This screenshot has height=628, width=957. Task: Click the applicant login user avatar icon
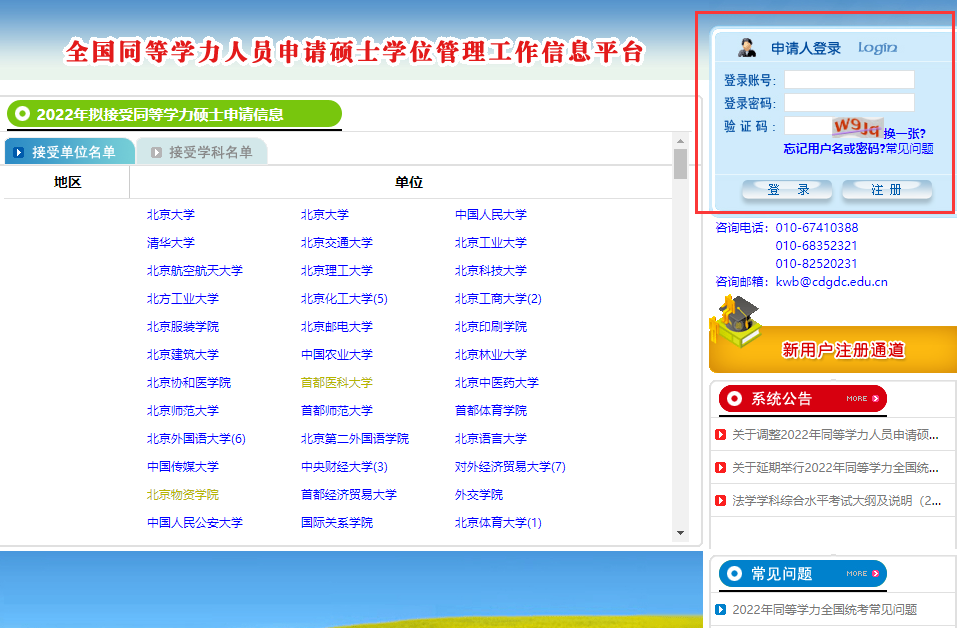(746, 47)
